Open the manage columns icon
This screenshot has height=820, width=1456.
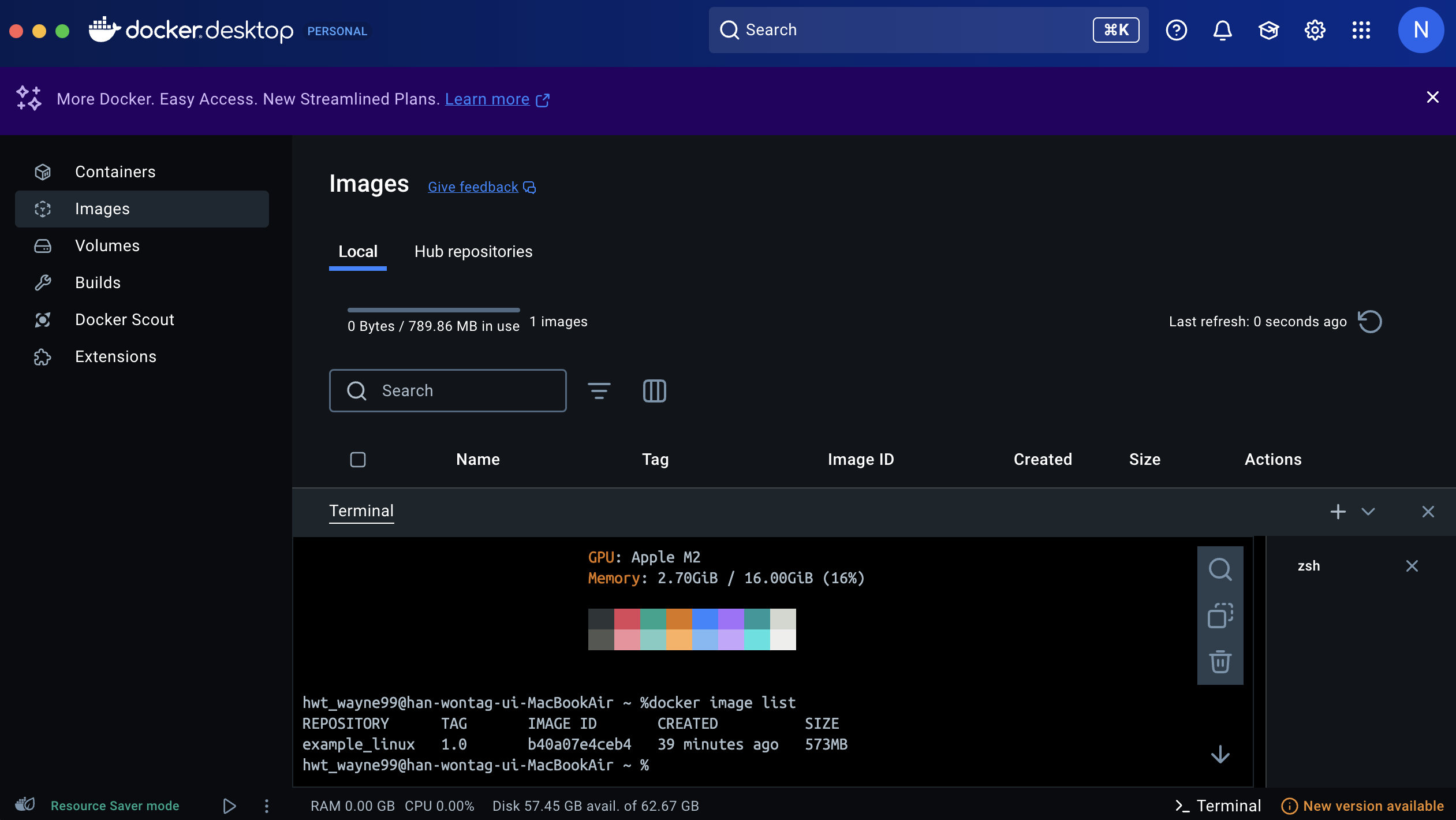click(x=654, y=391)
